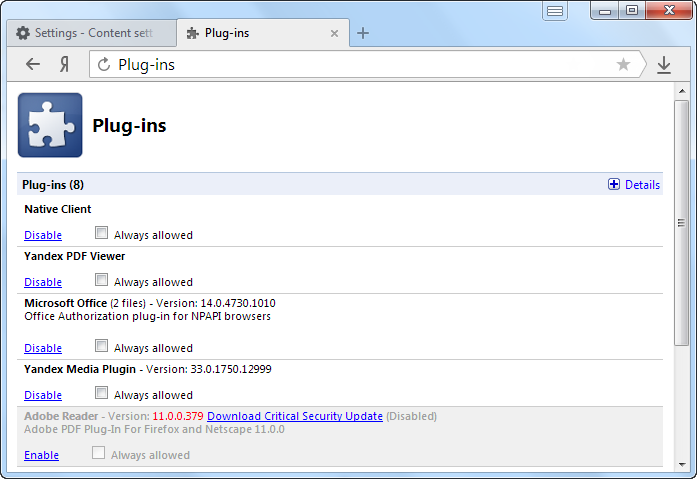Disable the Microsoft Office plug-in

point(43,348)
